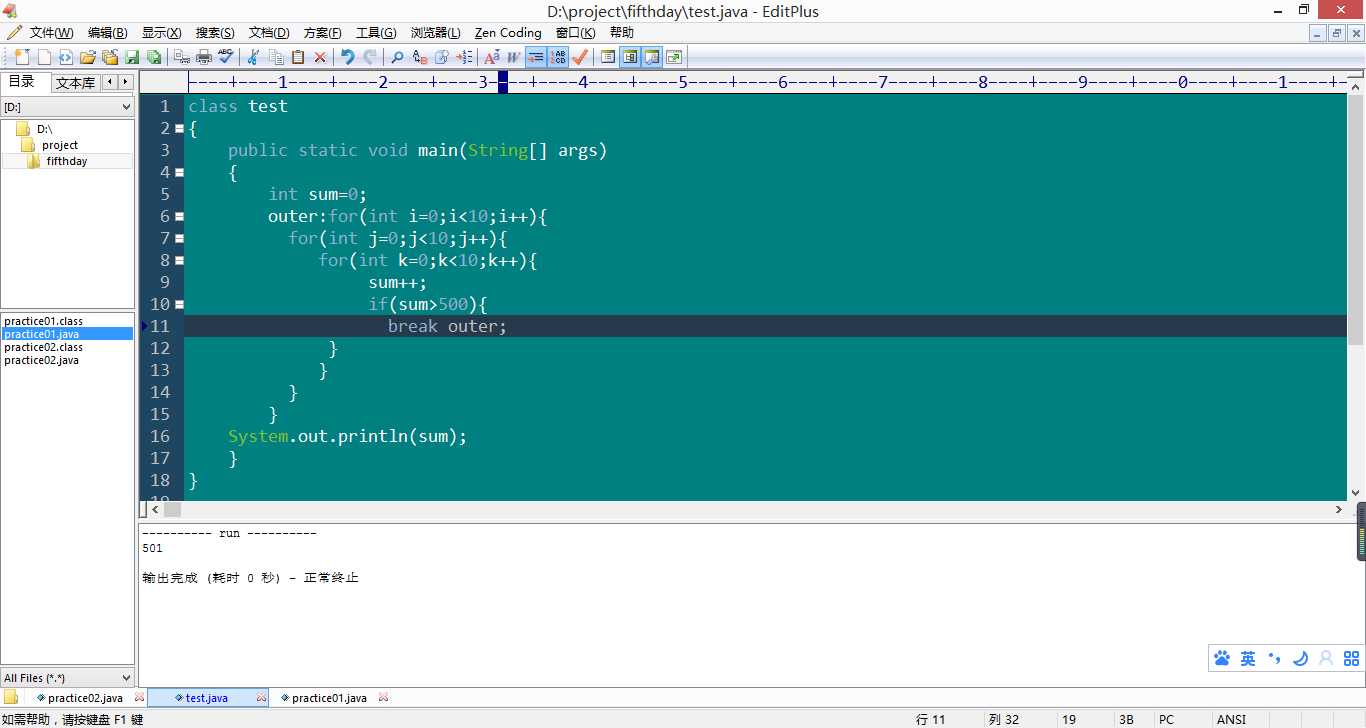Open a file with the folder icon

tap(88, 57)
